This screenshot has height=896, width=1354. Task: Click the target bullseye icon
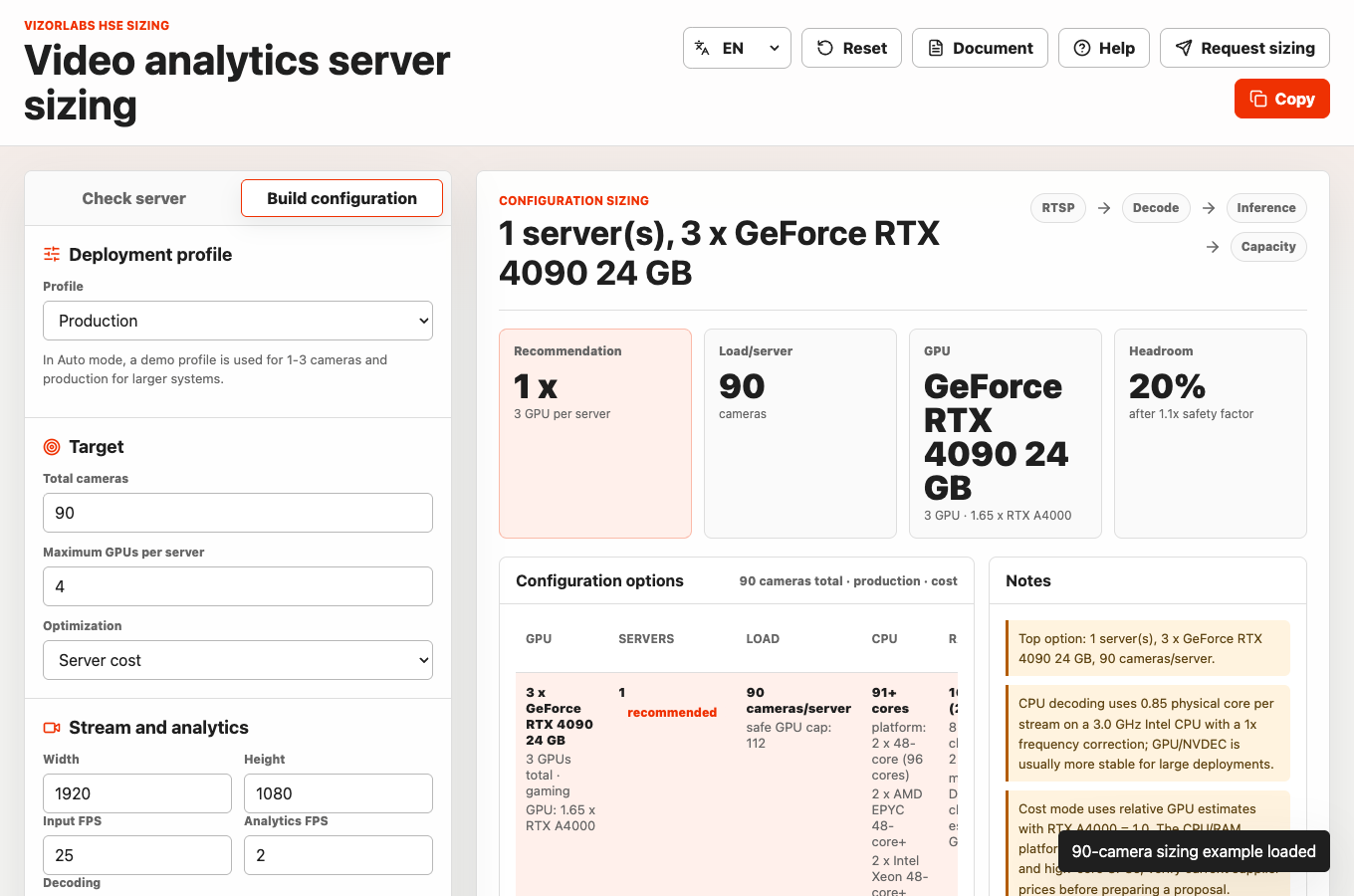coord(52,447)
